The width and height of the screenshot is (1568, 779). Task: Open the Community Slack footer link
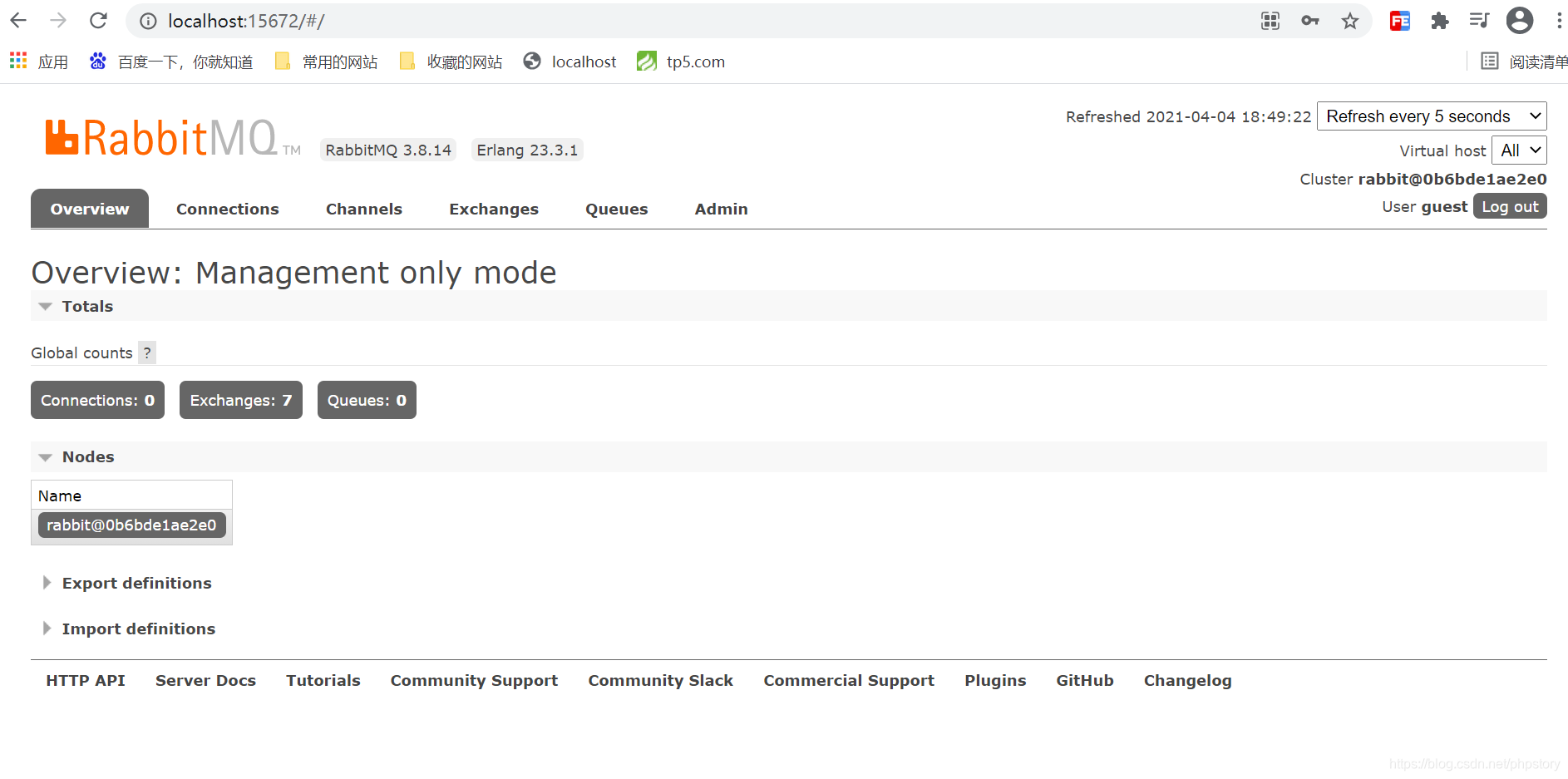(x=661, y=680)
